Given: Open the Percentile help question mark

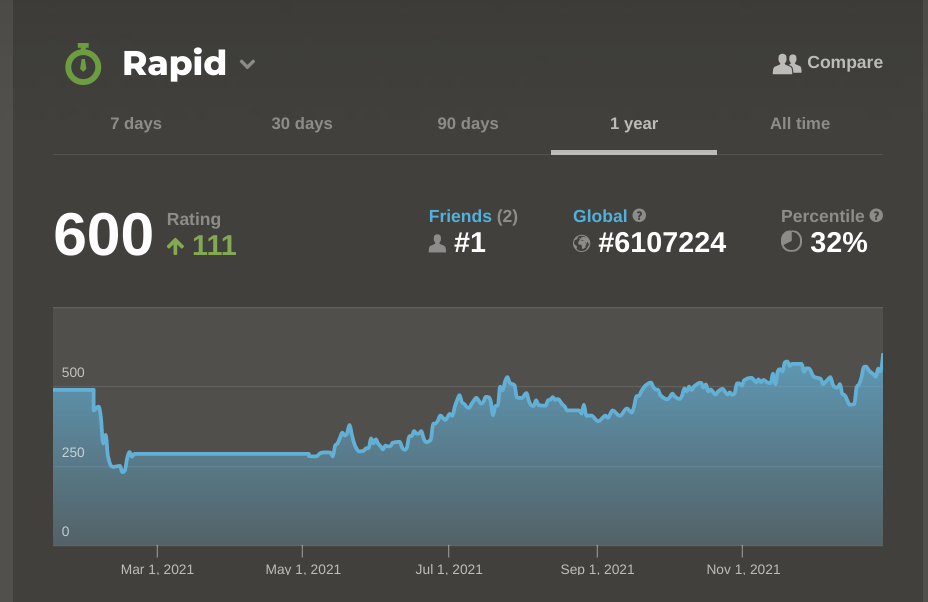Looking at the screenshot, I should point(876,216).
